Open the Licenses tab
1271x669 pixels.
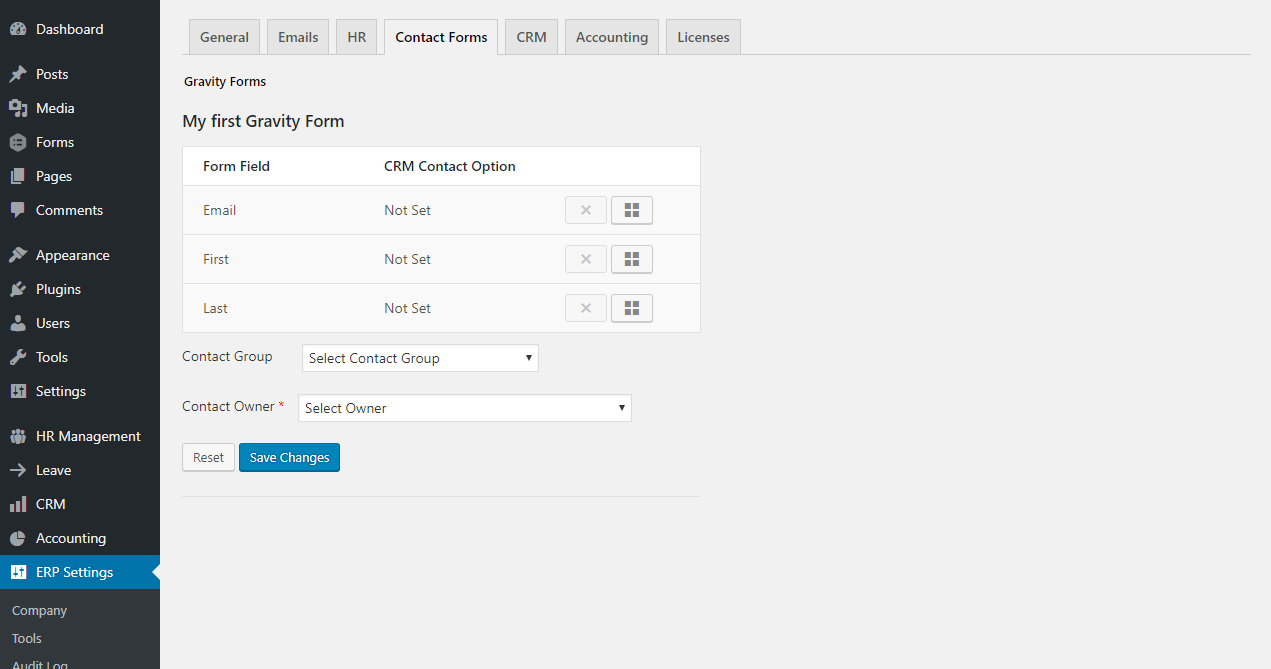pyautogui.click(x=703, y=37)
